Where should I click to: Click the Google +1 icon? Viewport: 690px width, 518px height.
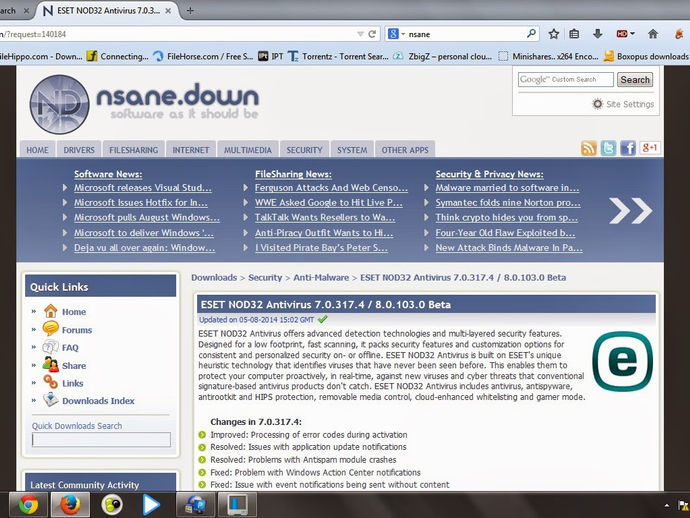pyautogui.click(x=649, y=148)
